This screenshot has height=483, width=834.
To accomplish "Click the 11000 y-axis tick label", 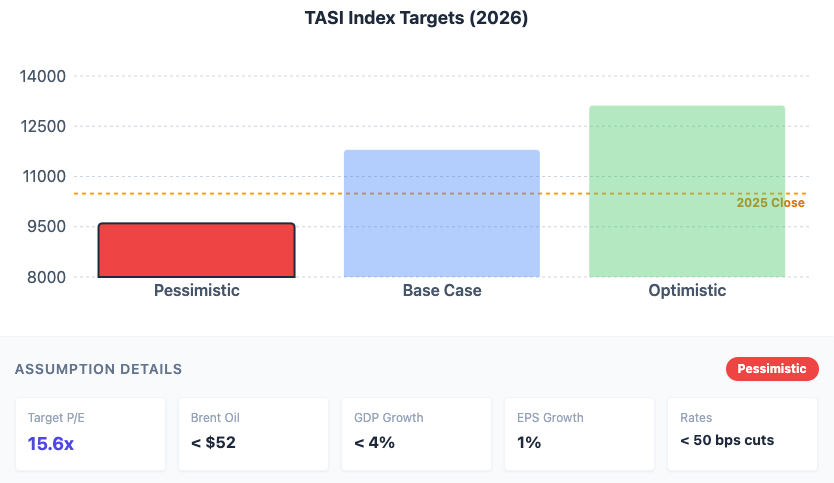I will (x=44, y=177).
